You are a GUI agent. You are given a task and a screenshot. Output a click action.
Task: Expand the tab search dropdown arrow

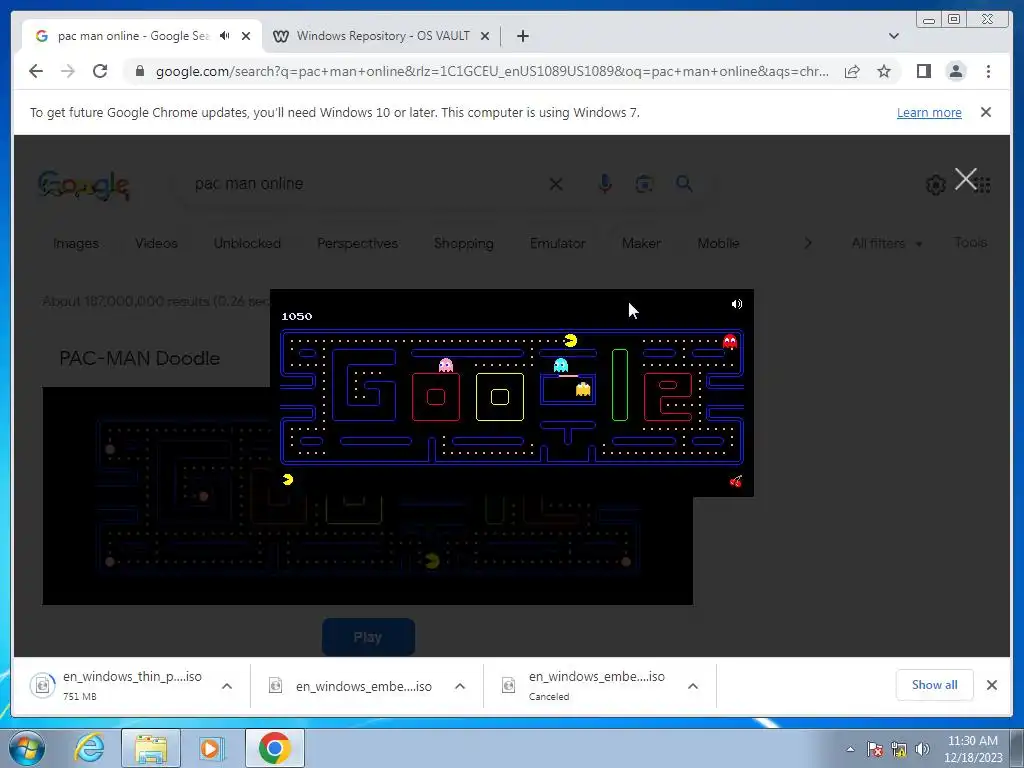(x=894, y=36)
